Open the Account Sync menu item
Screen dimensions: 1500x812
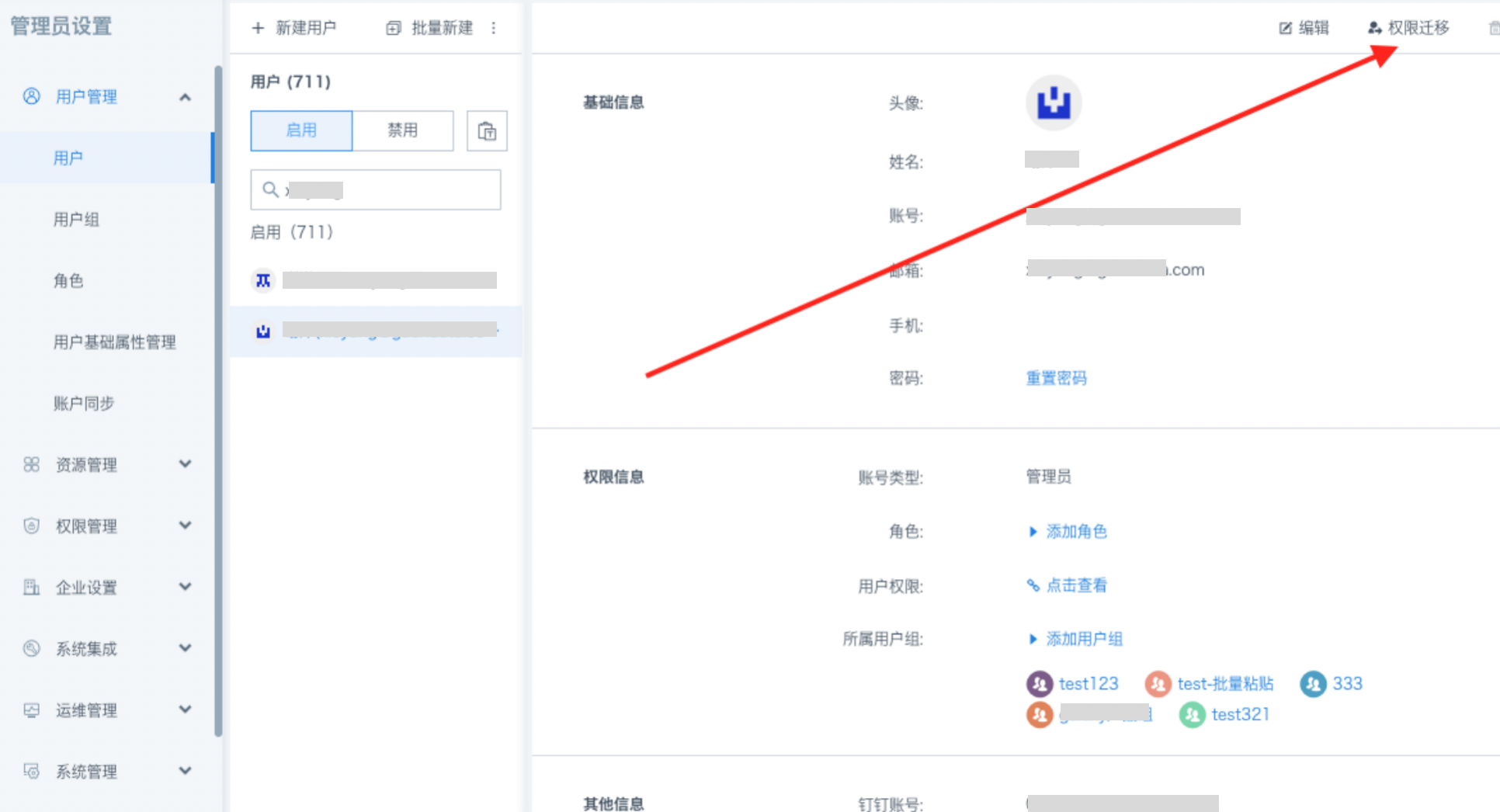[x=84, y=404]
